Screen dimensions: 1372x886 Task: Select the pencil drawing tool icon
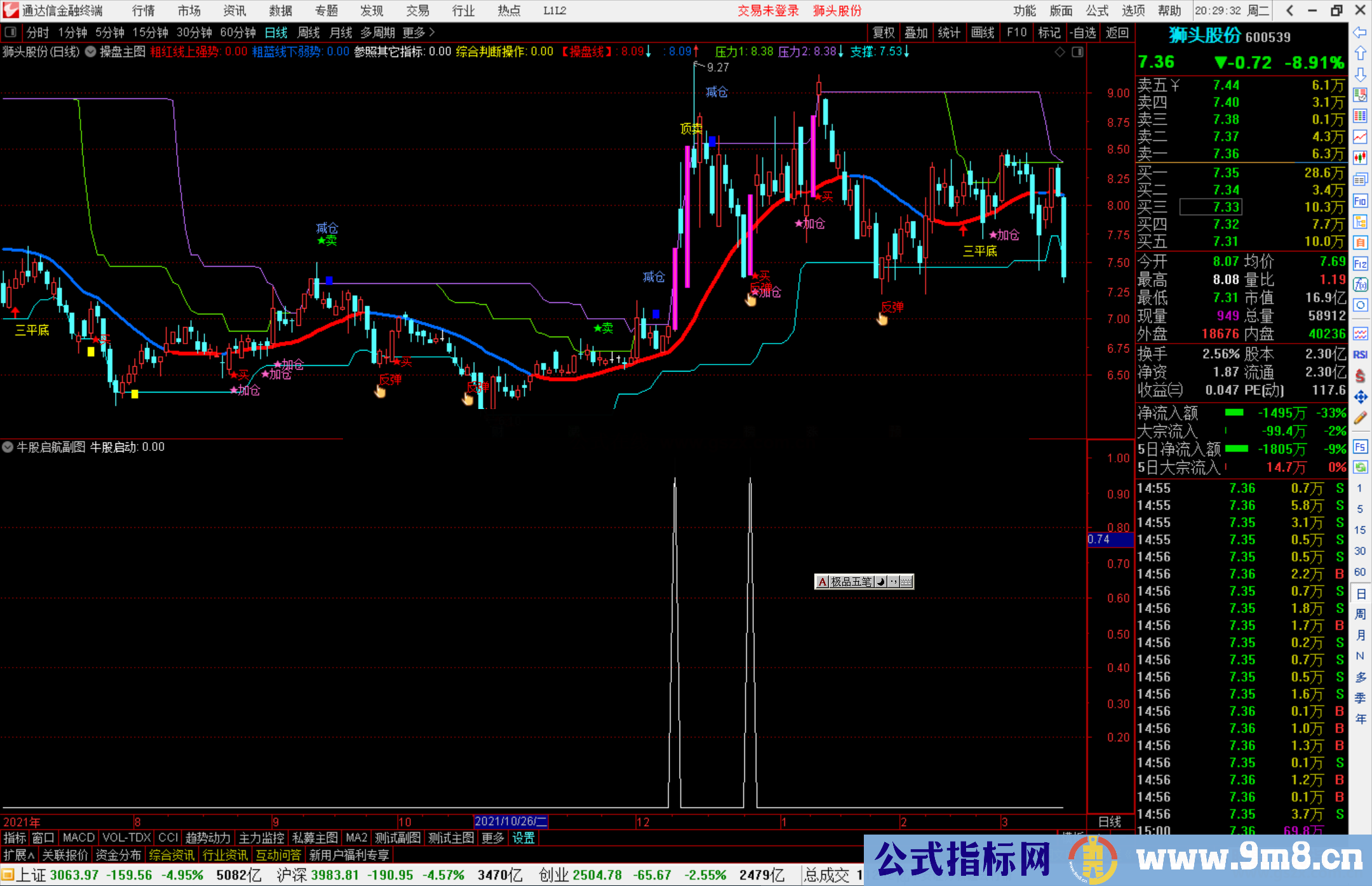coord(1360,418)
